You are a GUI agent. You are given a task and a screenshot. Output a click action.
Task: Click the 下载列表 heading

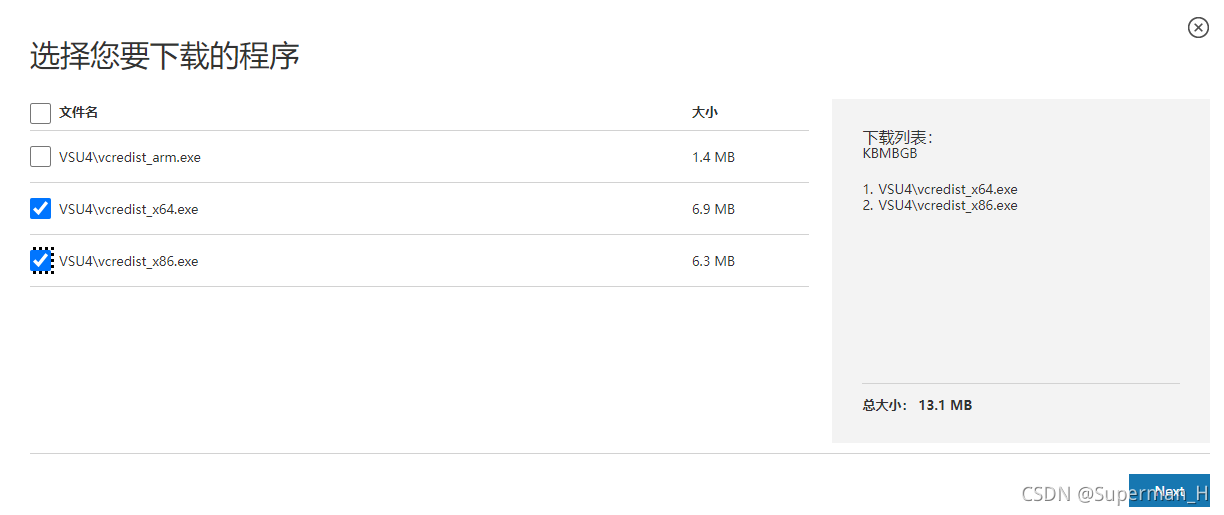[897, 137]
